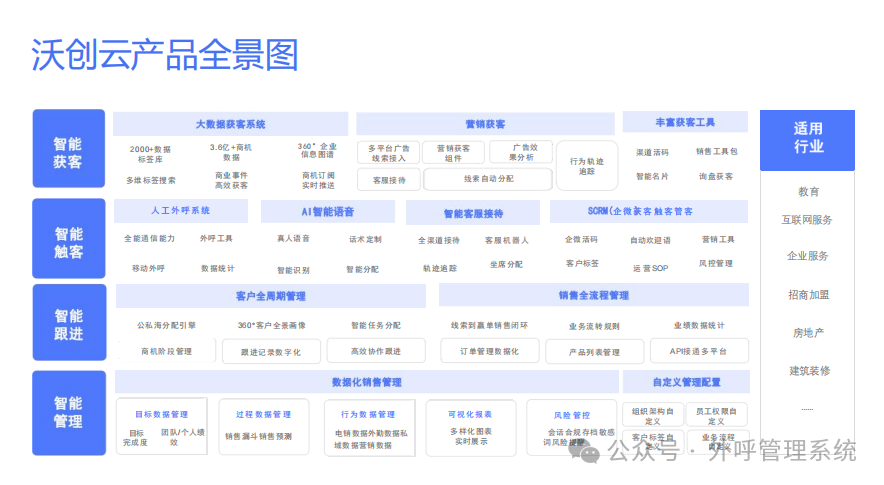
Task: Click the 公私海分配引擎 item
Action: point(166,325)
